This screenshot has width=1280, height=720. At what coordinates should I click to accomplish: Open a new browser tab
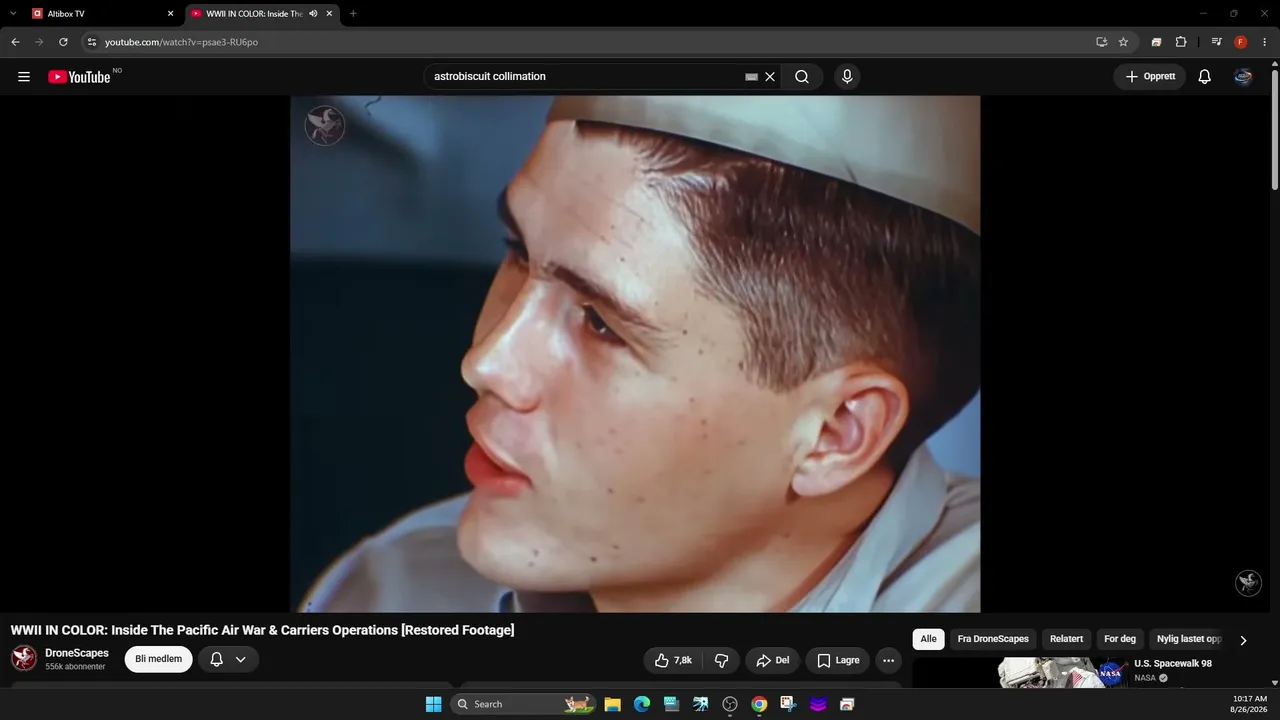pos(353,14)
